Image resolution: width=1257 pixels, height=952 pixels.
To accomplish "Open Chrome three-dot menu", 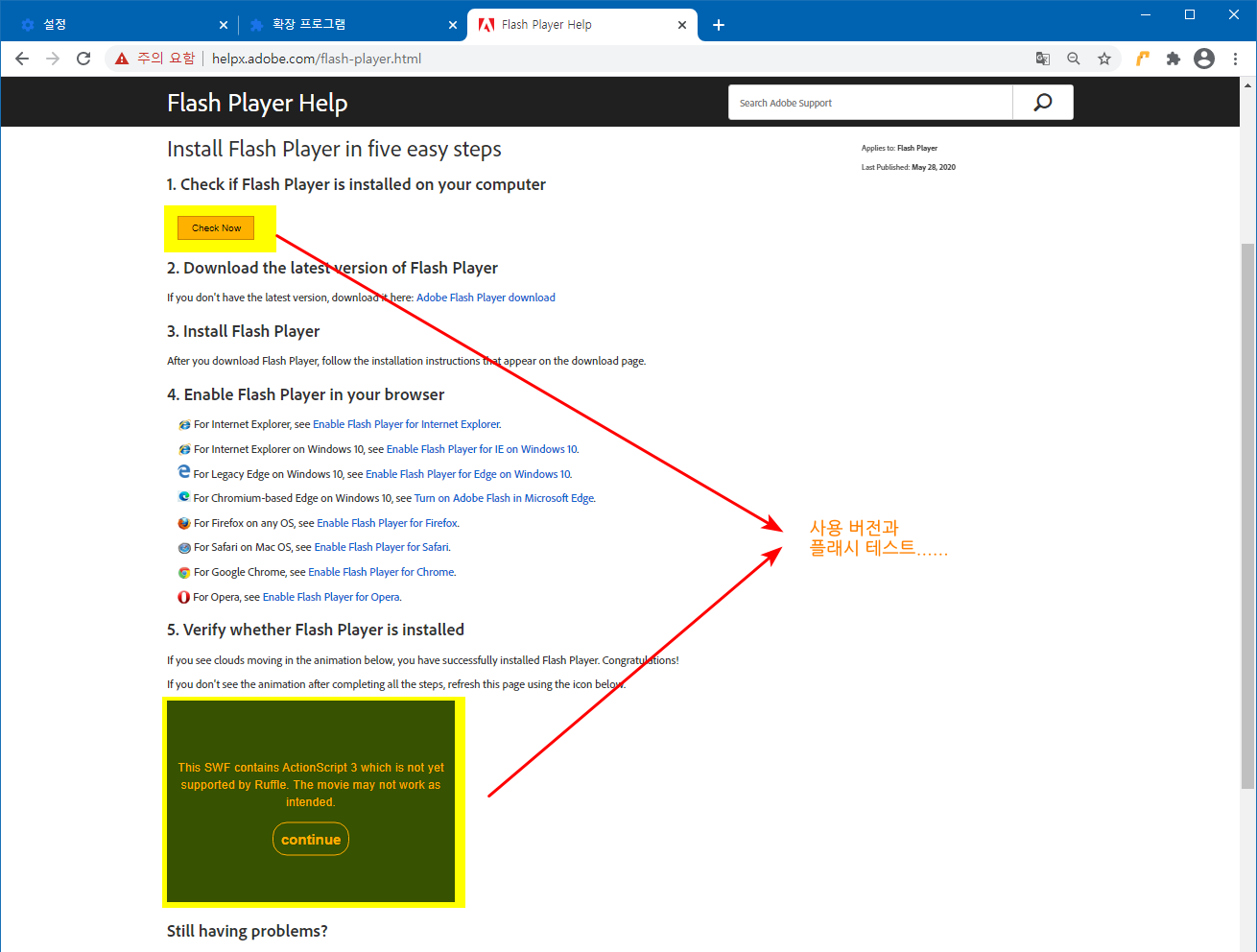I will point(1236,59).
